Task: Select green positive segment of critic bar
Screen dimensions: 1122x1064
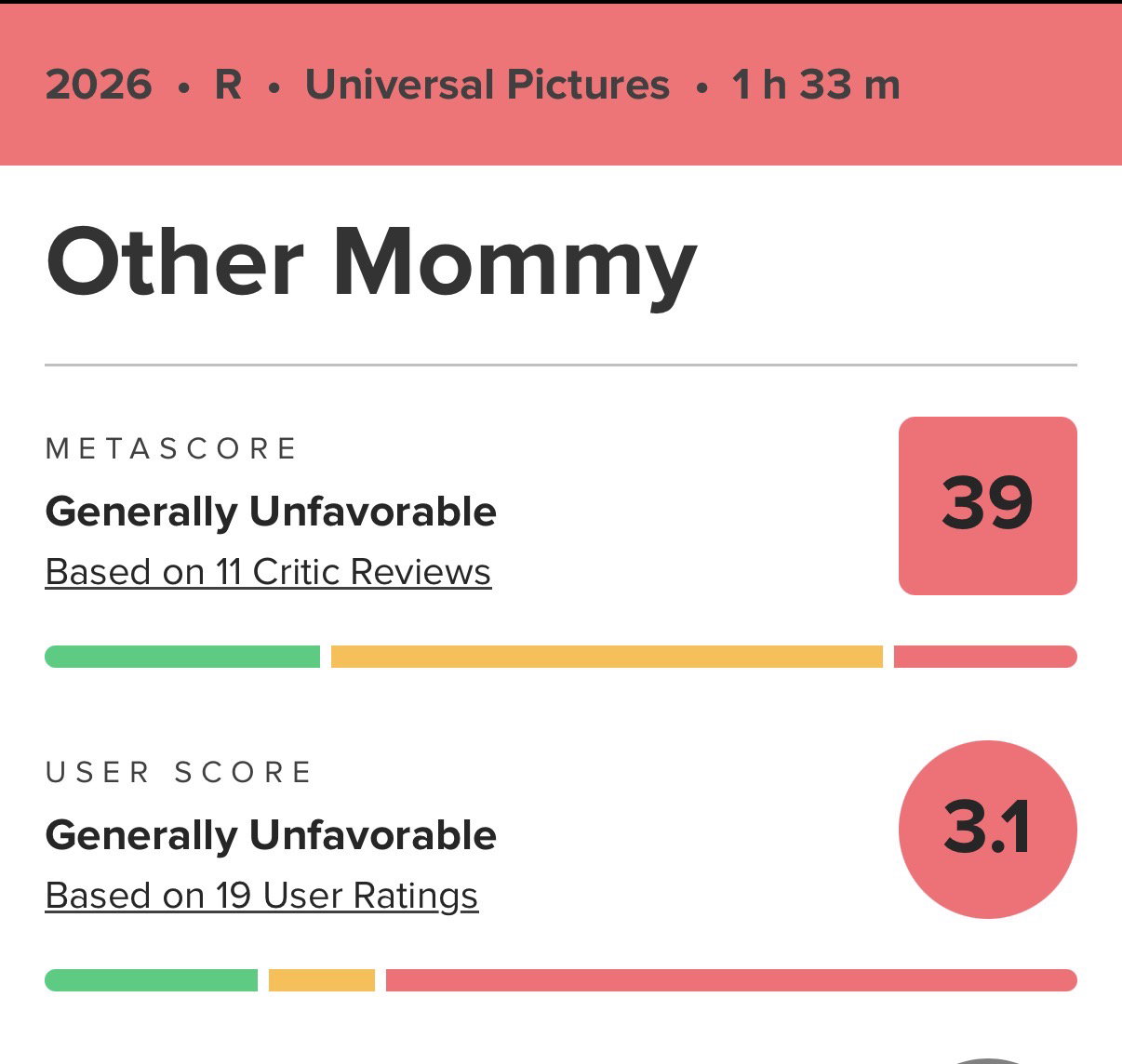Action: (182, 657)
